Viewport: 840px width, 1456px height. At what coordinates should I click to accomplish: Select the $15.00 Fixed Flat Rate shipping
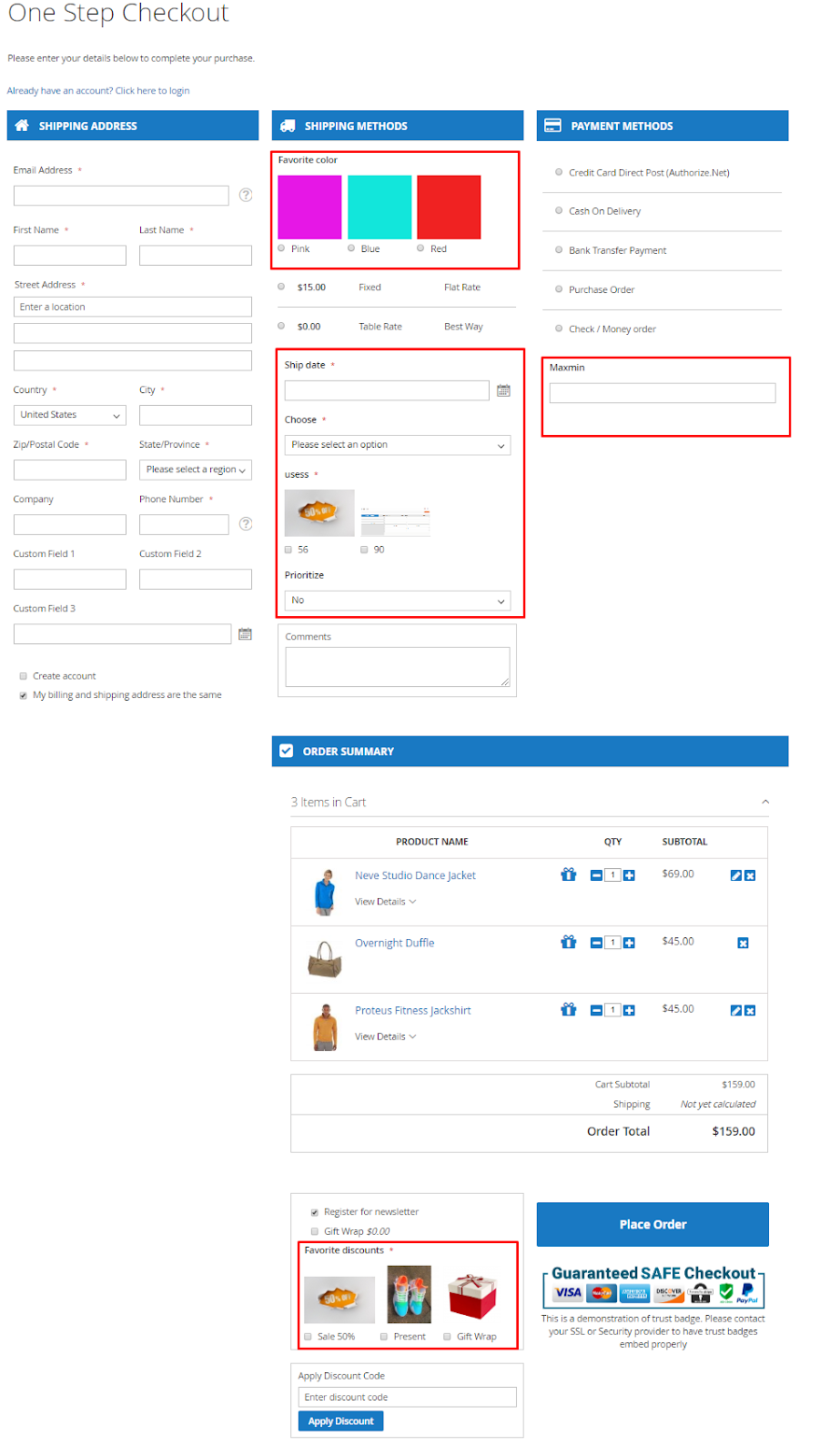coord(281,287)
